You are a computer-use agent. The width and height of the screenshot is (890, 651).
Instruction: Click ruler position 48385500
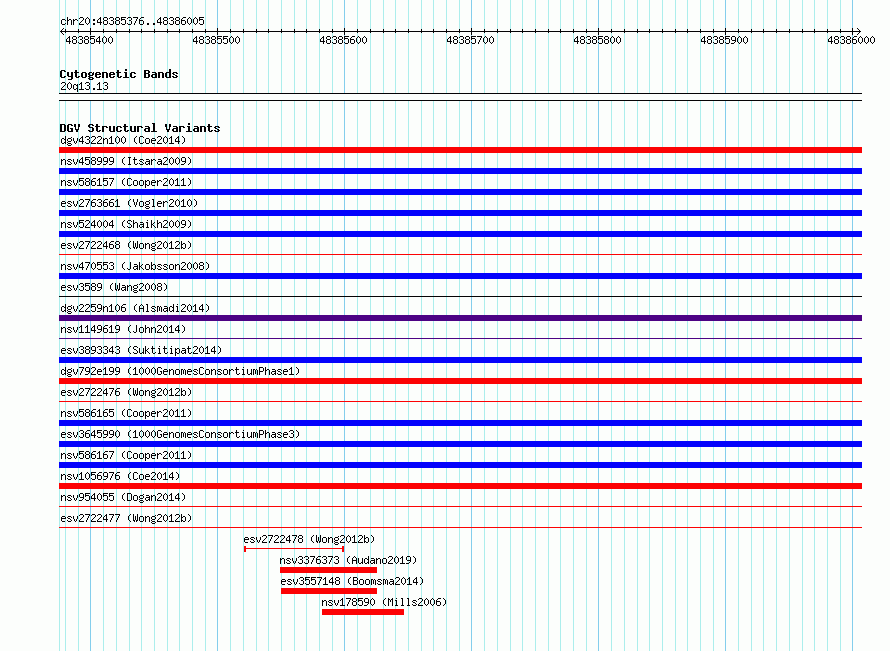(x=216, y=40)
